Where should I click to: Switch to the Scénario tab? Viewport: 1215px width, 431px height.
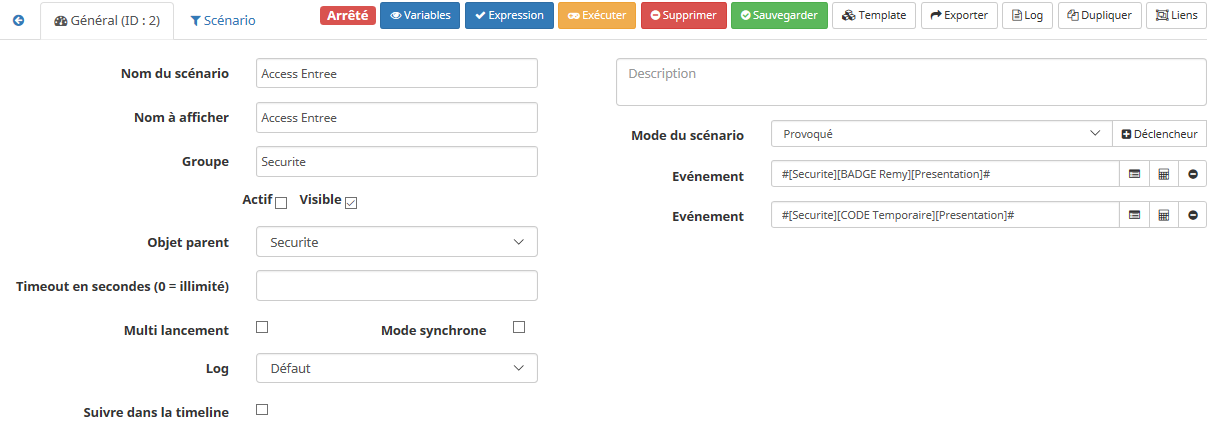(x=222, y=20)
